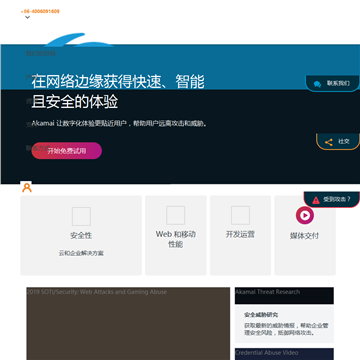Click the Akamai wave logo
Image resolution: width=360 pixels, height=360 pixels.
click(x=79, y=39)
